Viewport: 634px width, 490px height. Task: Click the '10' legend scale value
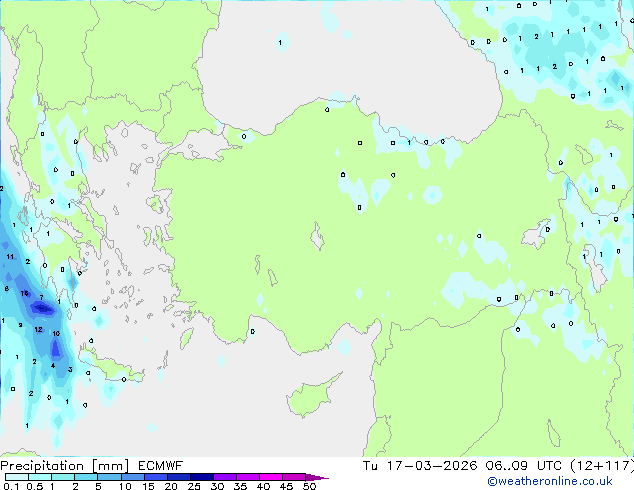[x=125, y=486]
